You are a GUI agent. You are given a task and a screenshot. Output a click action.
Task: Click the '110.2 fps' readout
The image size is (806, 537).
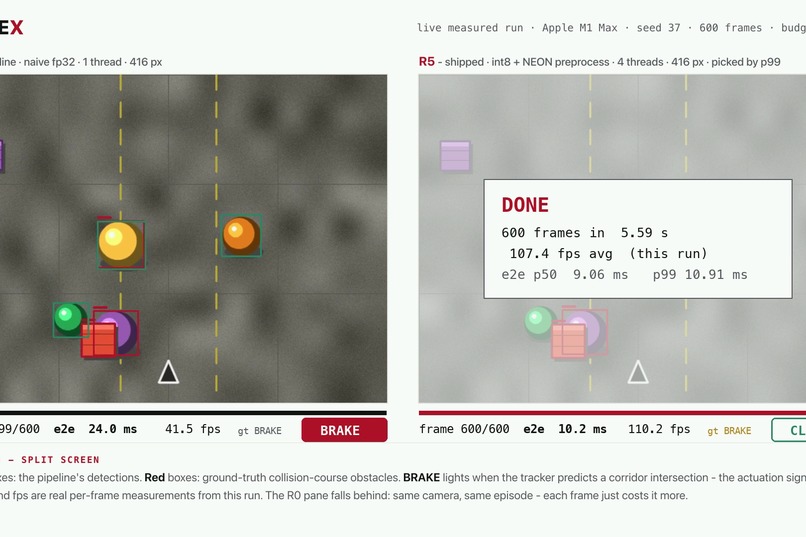pyautogui.click(x=658, y=429)
